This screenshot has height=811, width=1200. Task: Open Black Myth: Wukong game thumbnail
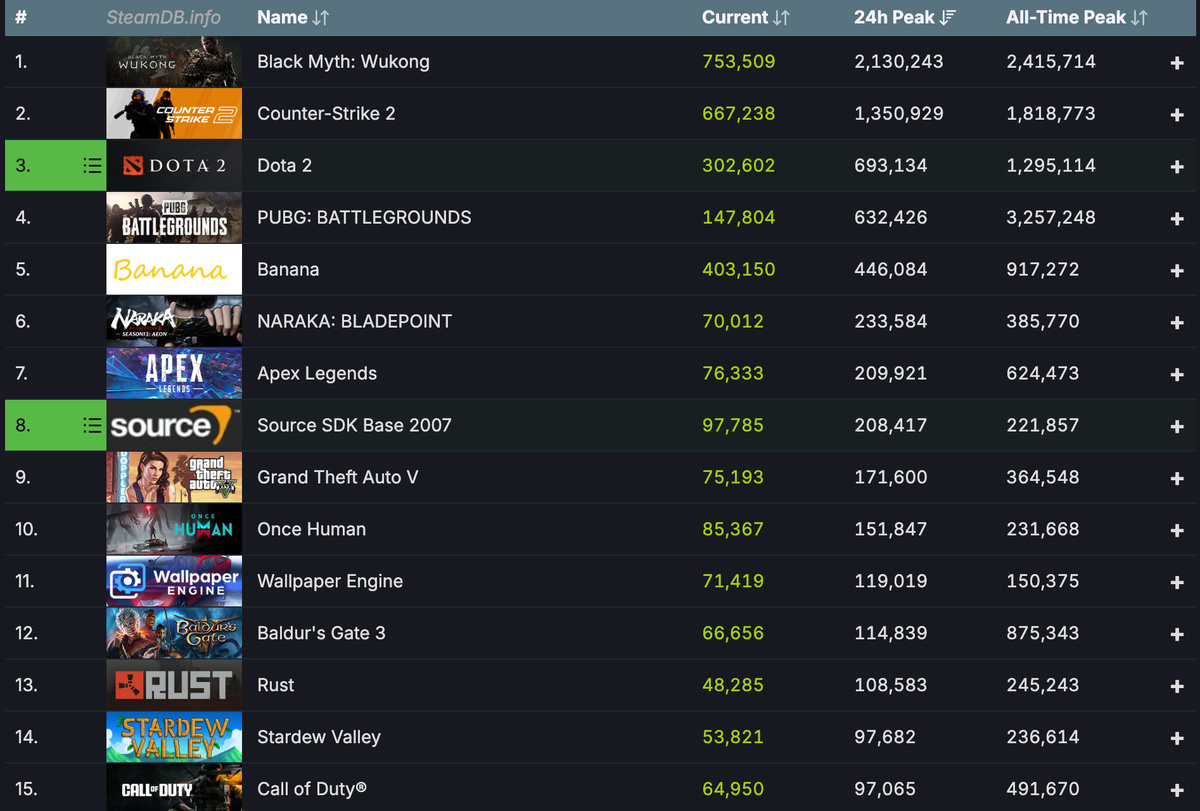174,62
